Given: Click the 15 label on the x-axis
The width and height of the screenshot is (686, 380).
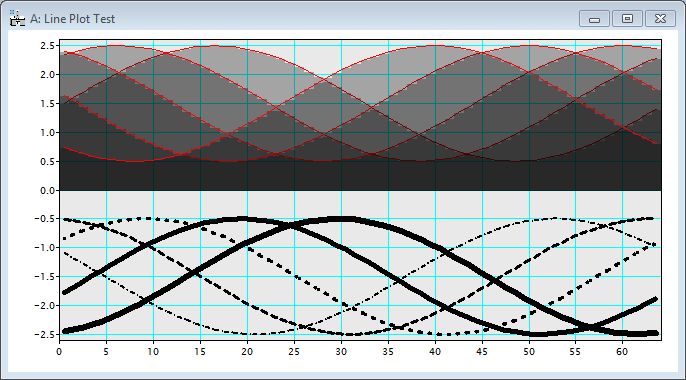Looking at the screenshot, I should click(200, 352).
